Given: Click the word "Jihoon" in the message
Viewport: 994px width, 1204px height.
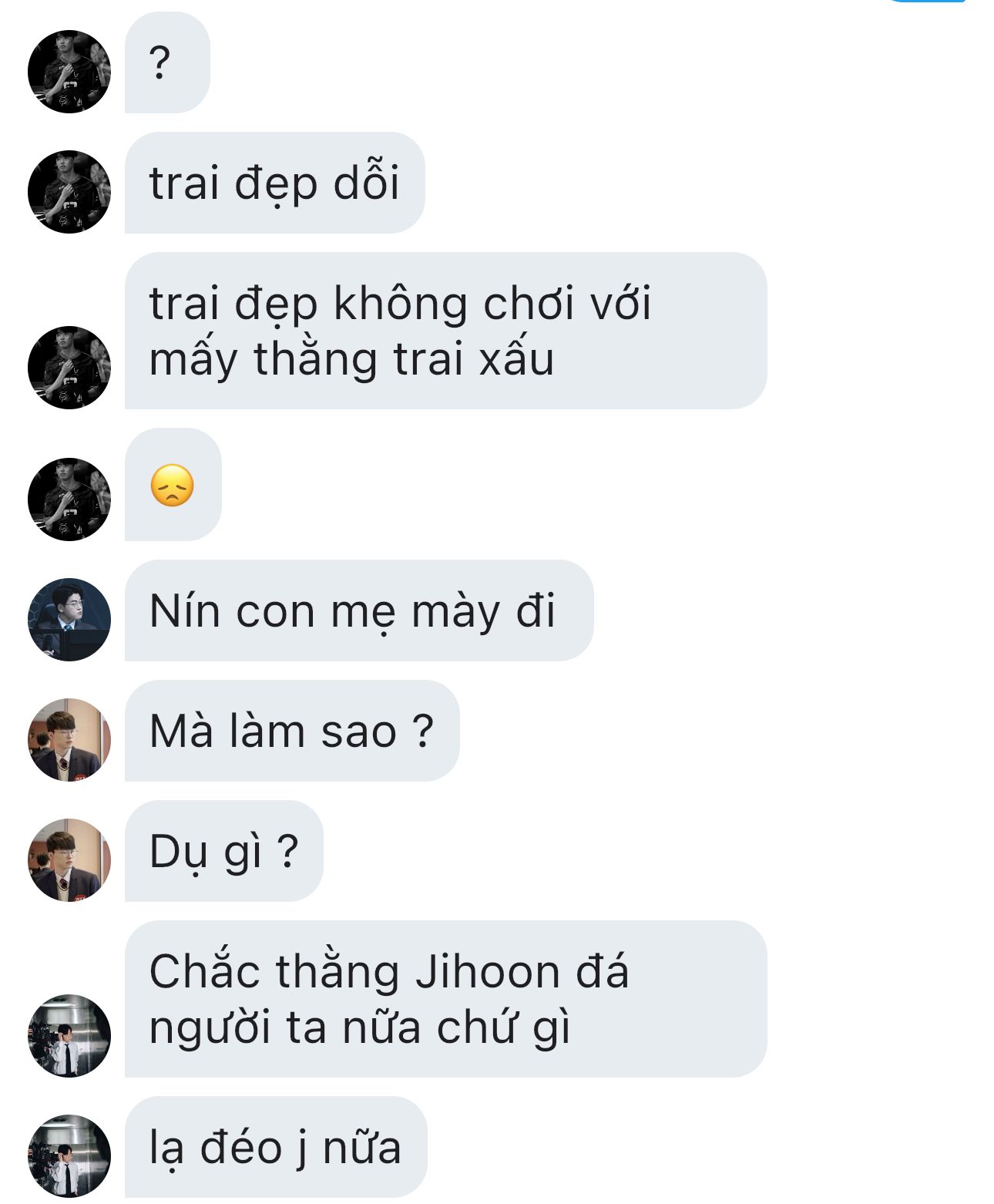Looking at the screenshot, I should pos(487,971).
